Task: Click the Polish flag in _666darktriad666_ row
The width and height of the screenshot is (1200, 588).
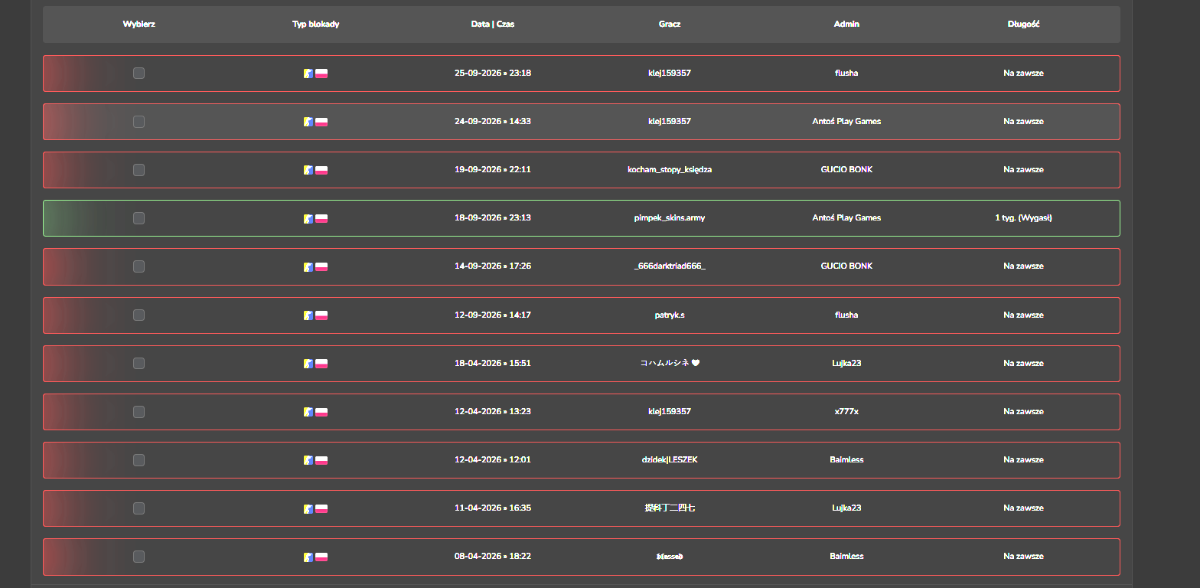Action: (322, 267)
